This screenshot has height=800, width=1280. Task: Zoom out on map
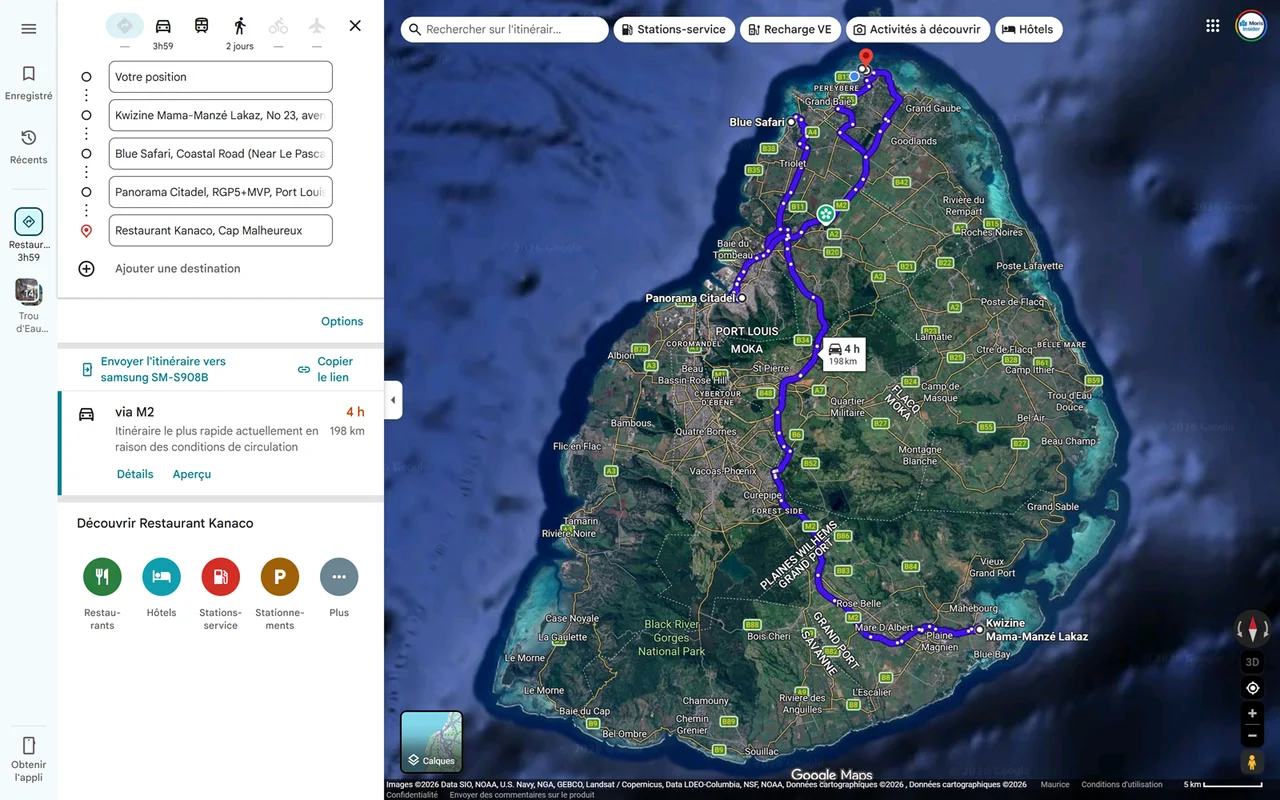pos(1252,736)
